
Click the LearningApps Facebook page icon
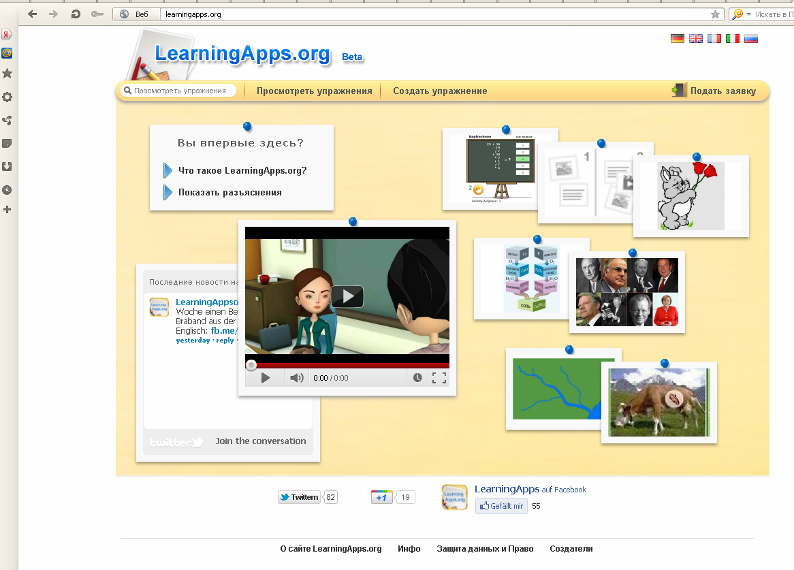click(454, 497)
